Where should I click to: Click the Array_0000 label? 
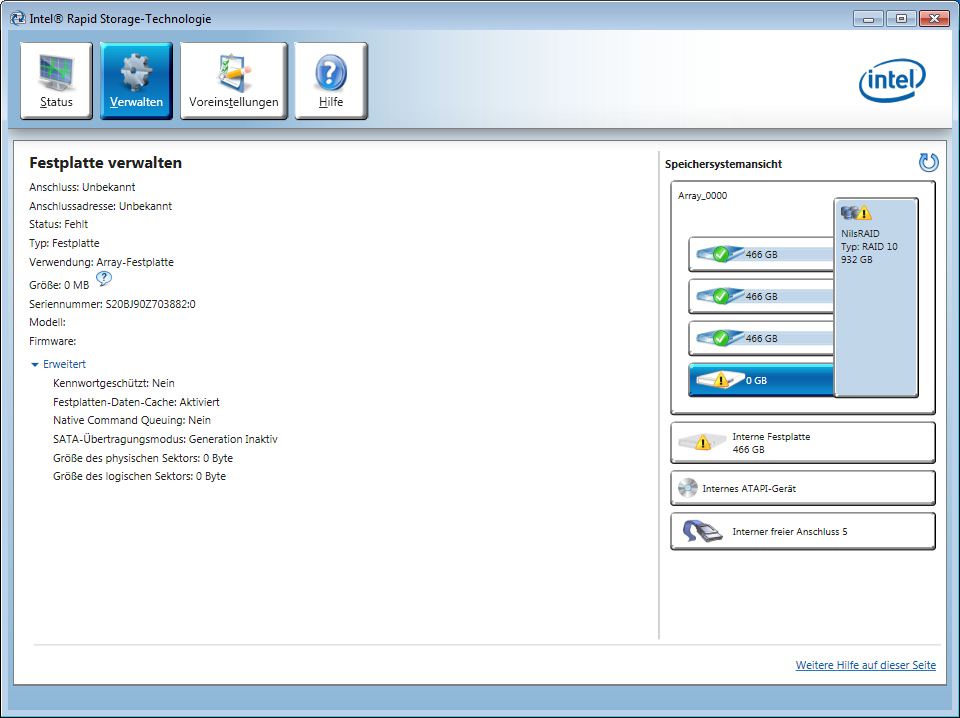tap(702, 196)
